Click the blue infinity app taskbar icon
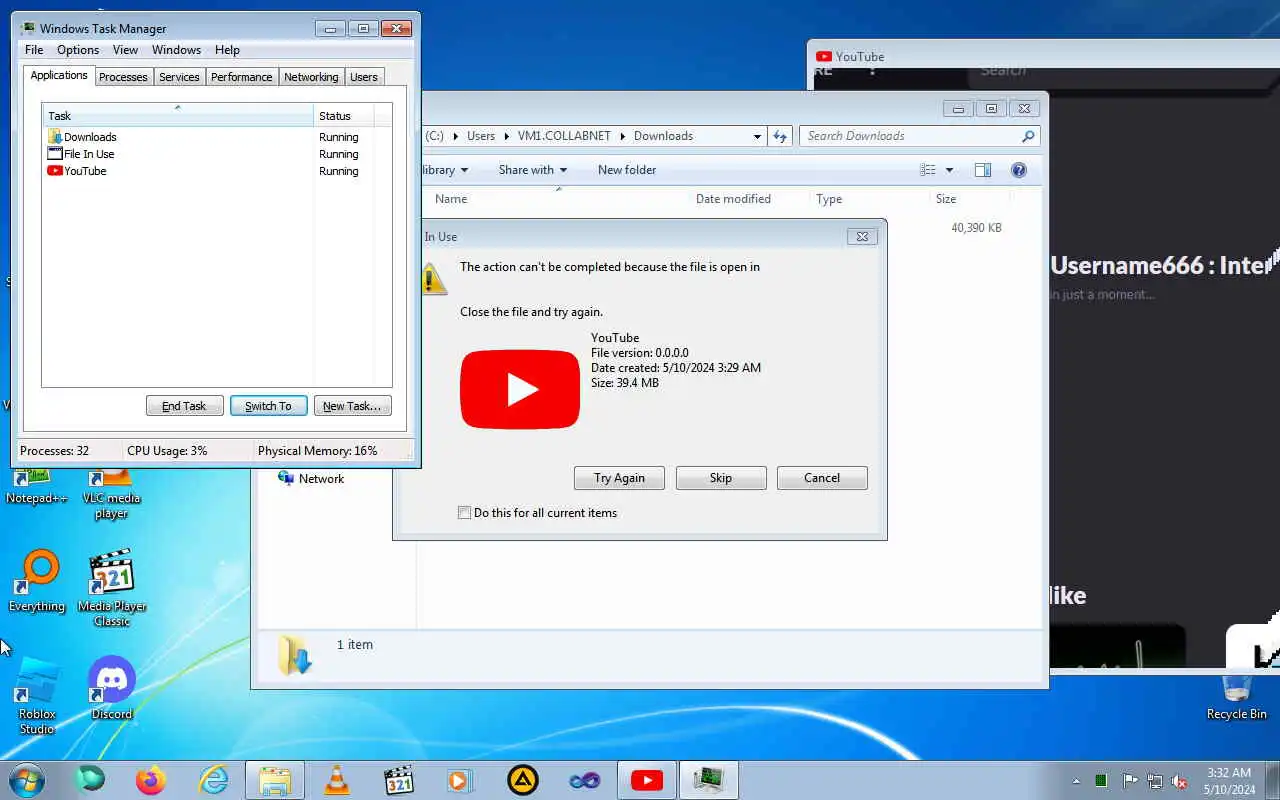This screenshot has width=1280, height=800. click(x=585, y=779)
